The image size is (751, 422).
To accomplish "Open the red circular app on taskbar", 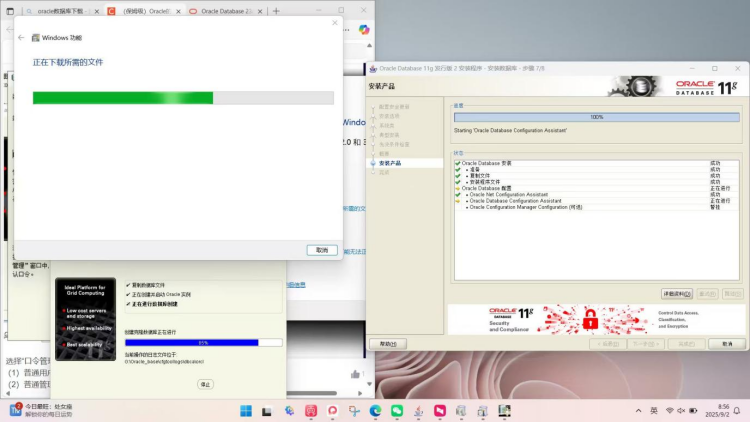I will (332, 411).
